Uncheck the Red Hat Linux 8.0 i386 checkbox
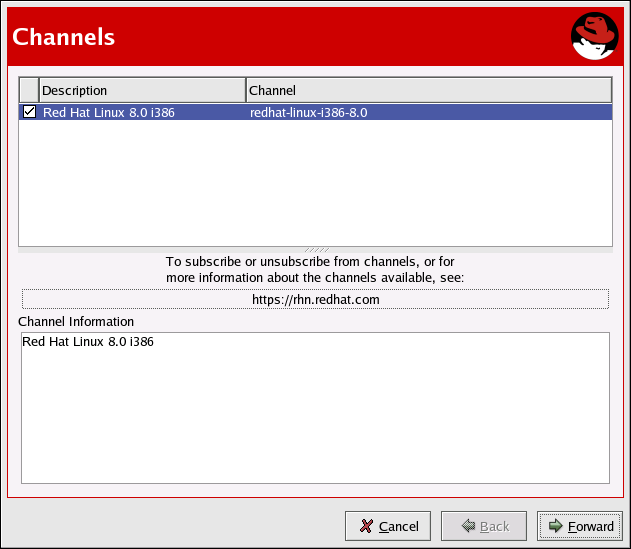The image size is (631, 549). 29,111
